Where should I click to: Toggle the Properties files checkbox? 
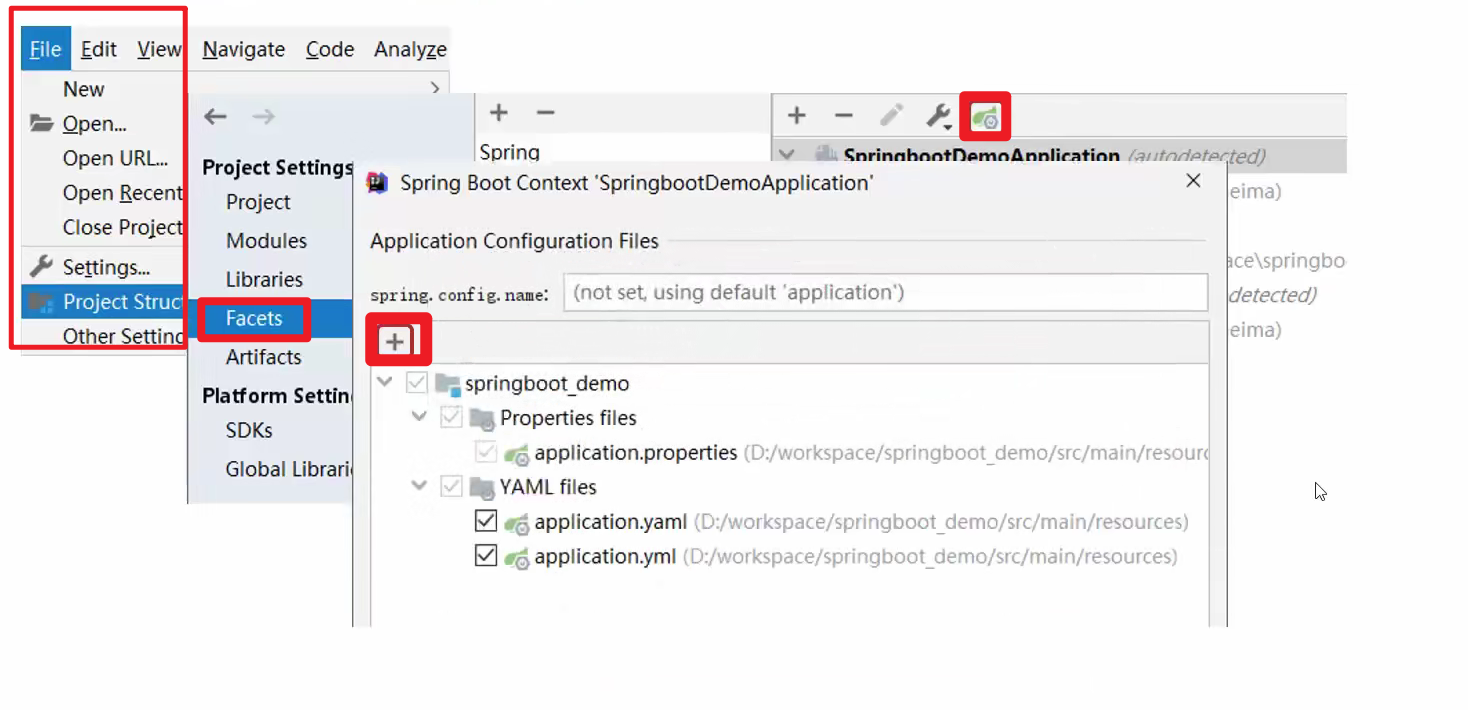pos(452,417)
